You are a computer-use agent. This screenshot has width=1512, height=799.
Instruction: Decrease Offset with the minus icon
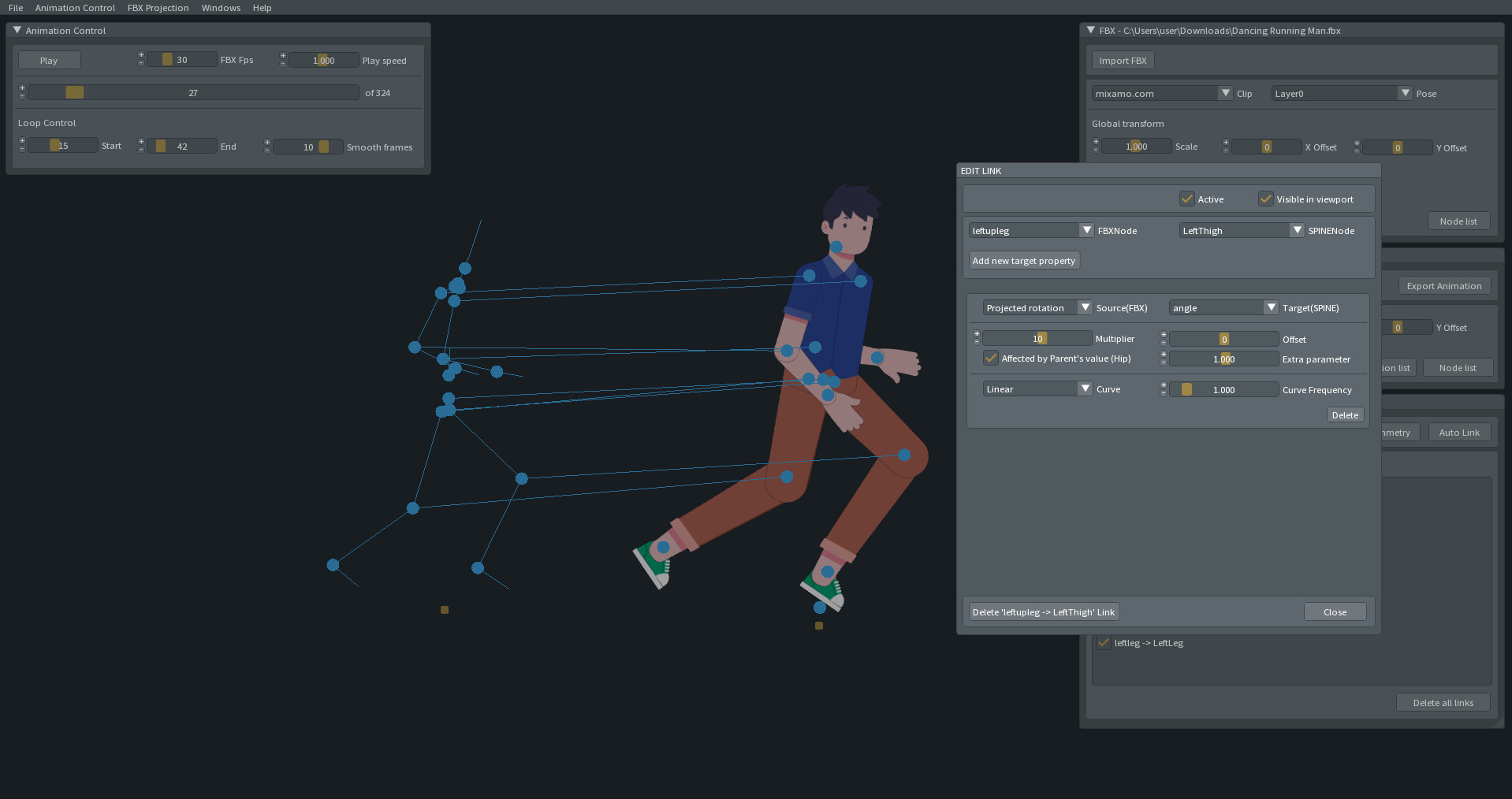tap(1164, 344)
